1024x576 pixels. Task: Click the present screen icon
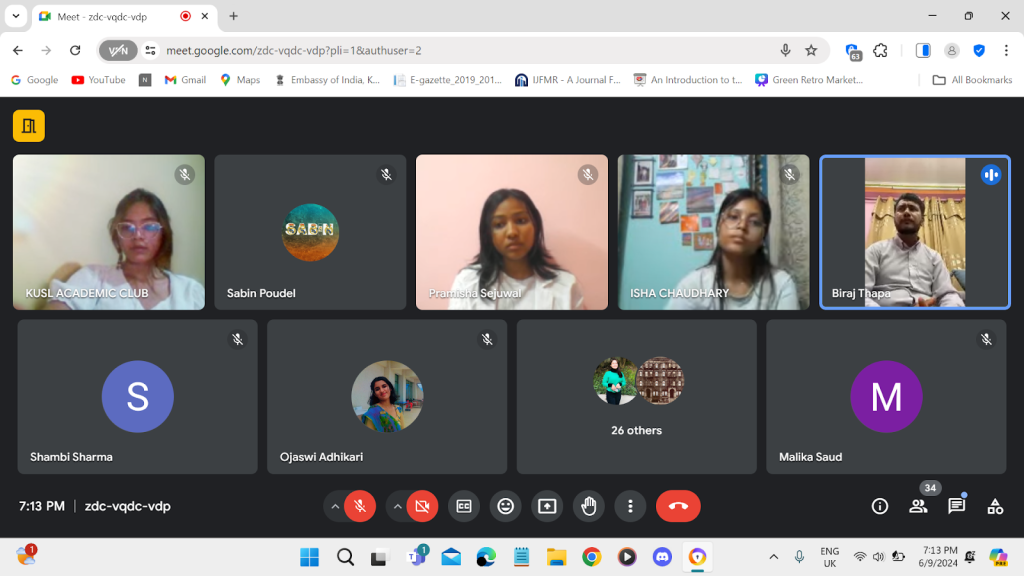(547, 506)
